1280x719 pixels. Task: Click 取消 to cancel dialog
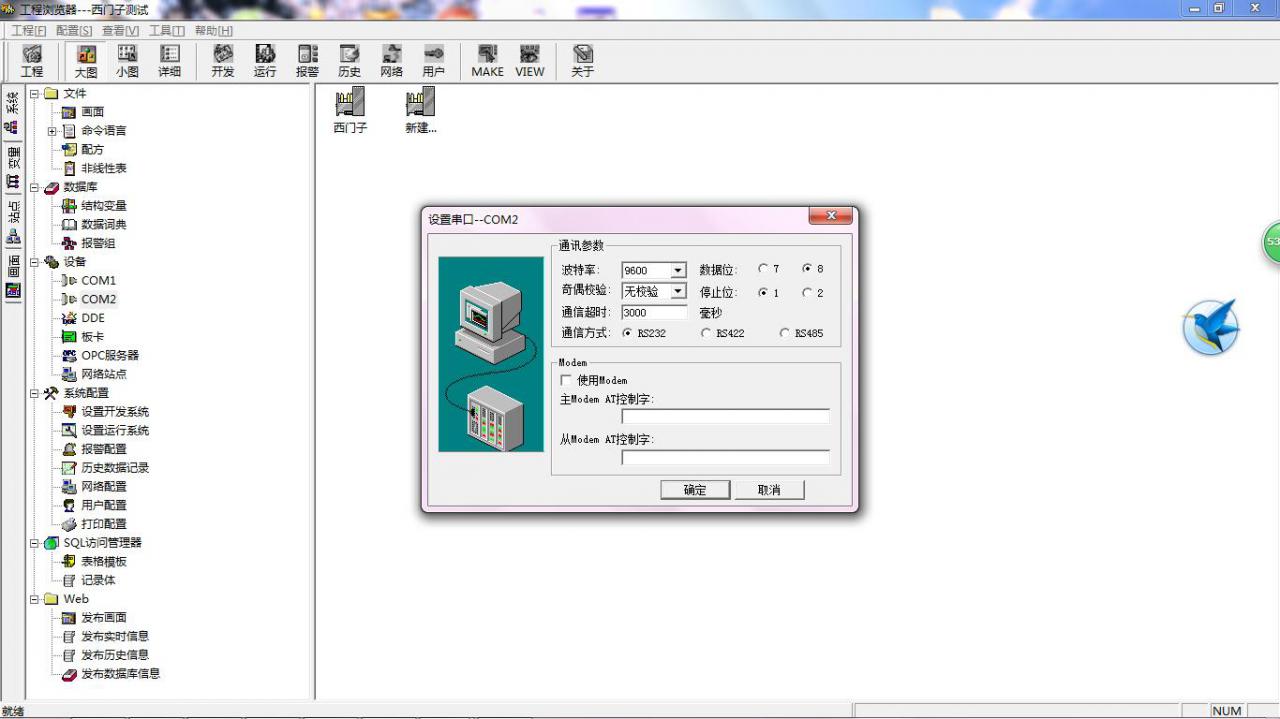tap(769, 490)
